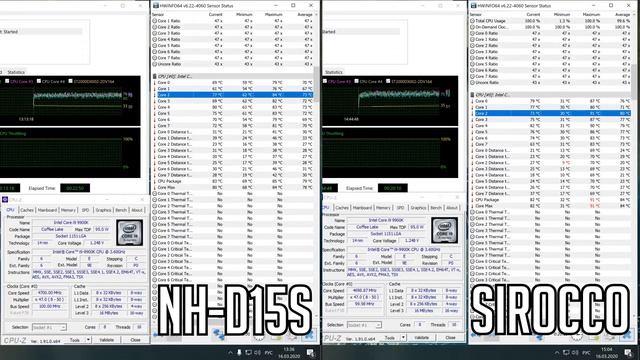This screenshot has height=360, width=640.
Task: Click the Core 0 Critical Te... row icon, left HWiNFO
Action: 155,243
